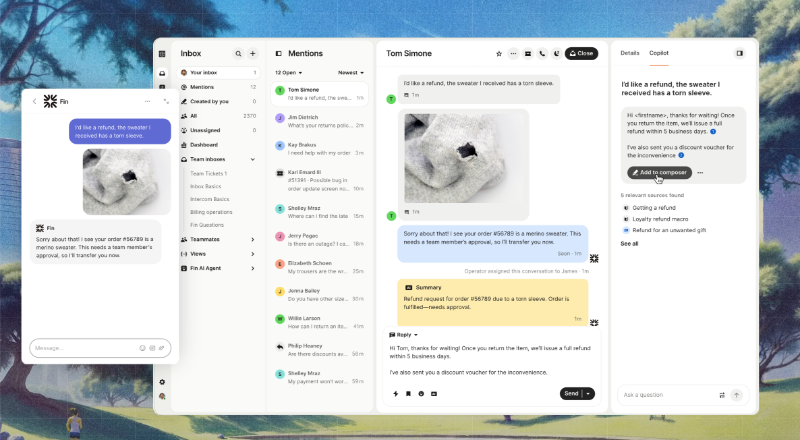Switch to the Copilot tab
This screenshot has width=800, height=440.
(659, 53)
